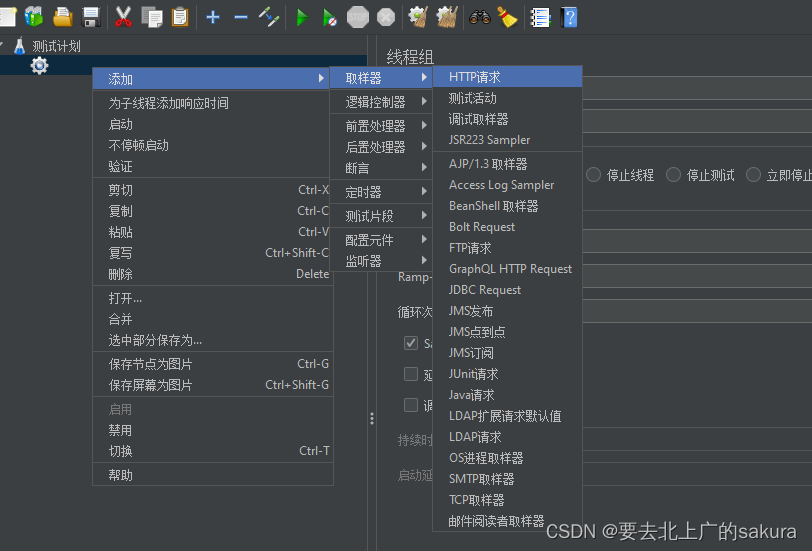Image resolution: width=812 pixels, height=551 pixels.
Task: Choose JSR223 Sampler entry
Action: [508, 140]
